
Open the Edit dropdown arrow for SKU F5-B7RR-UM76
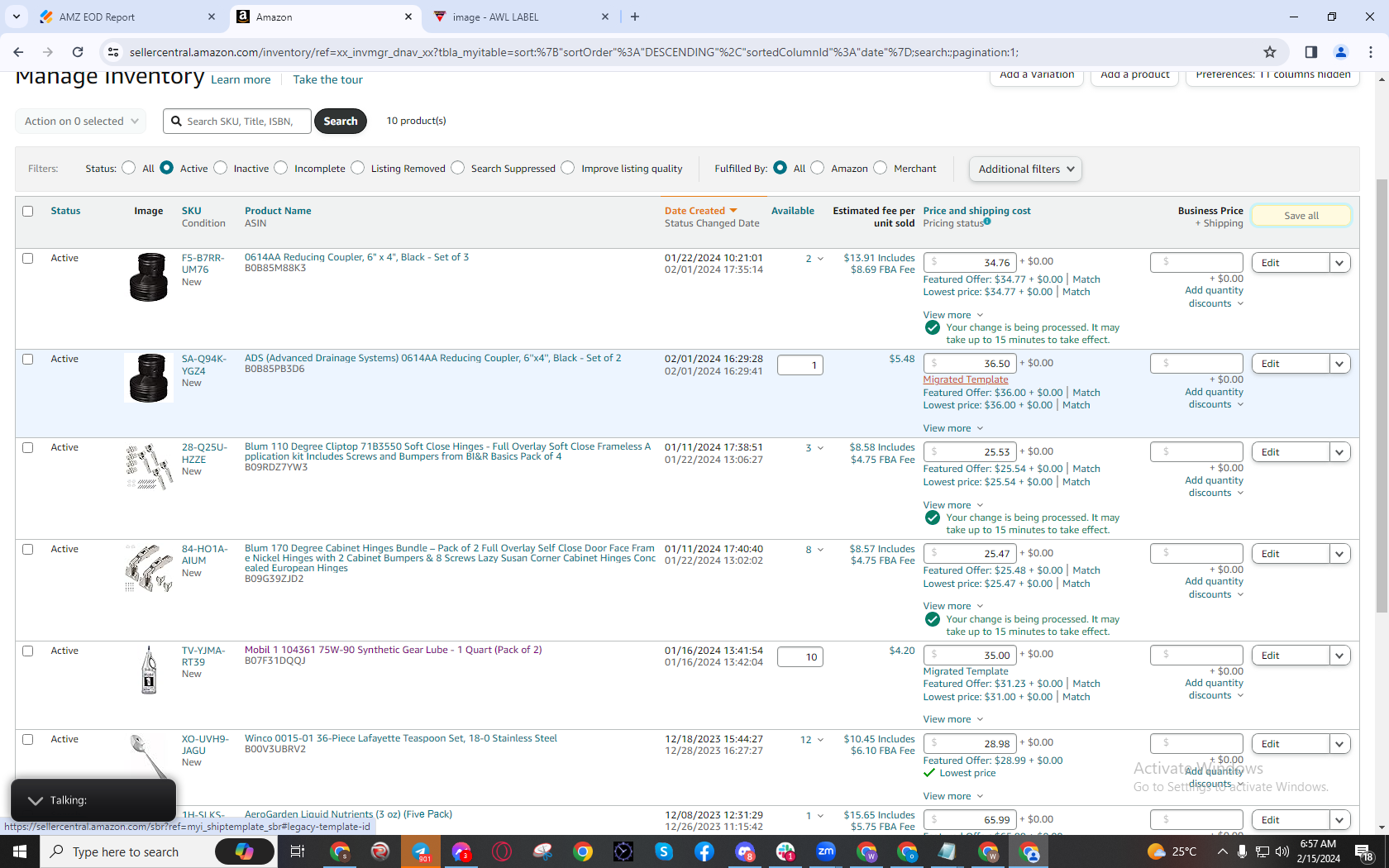point(1339,263)
